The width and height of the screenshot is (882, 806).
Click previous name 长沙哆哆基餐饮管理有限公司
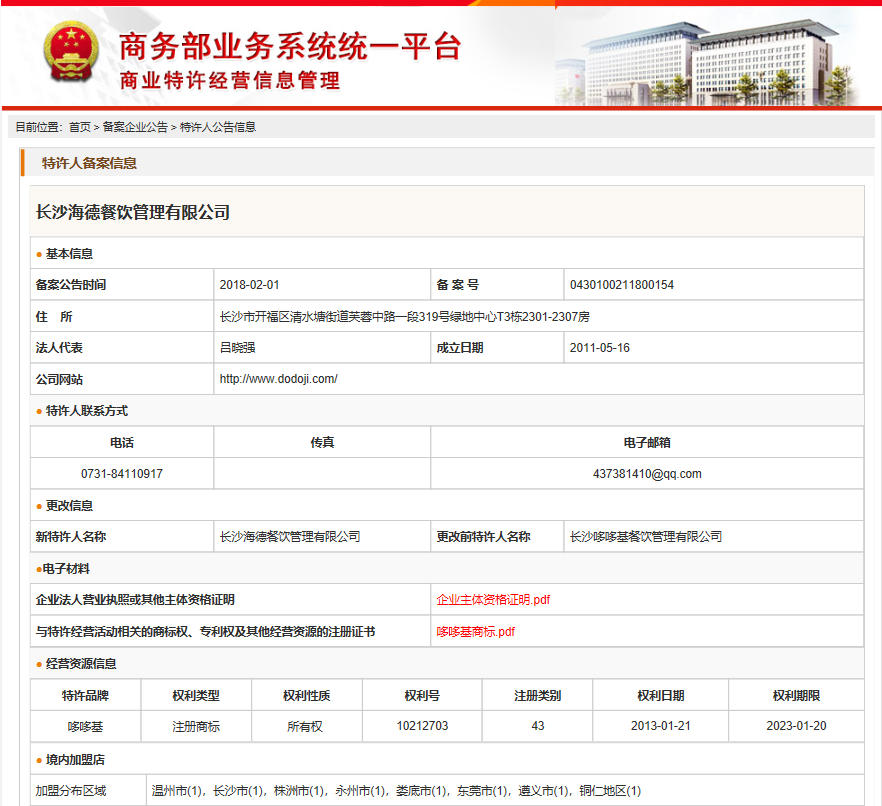pos(646,537)
